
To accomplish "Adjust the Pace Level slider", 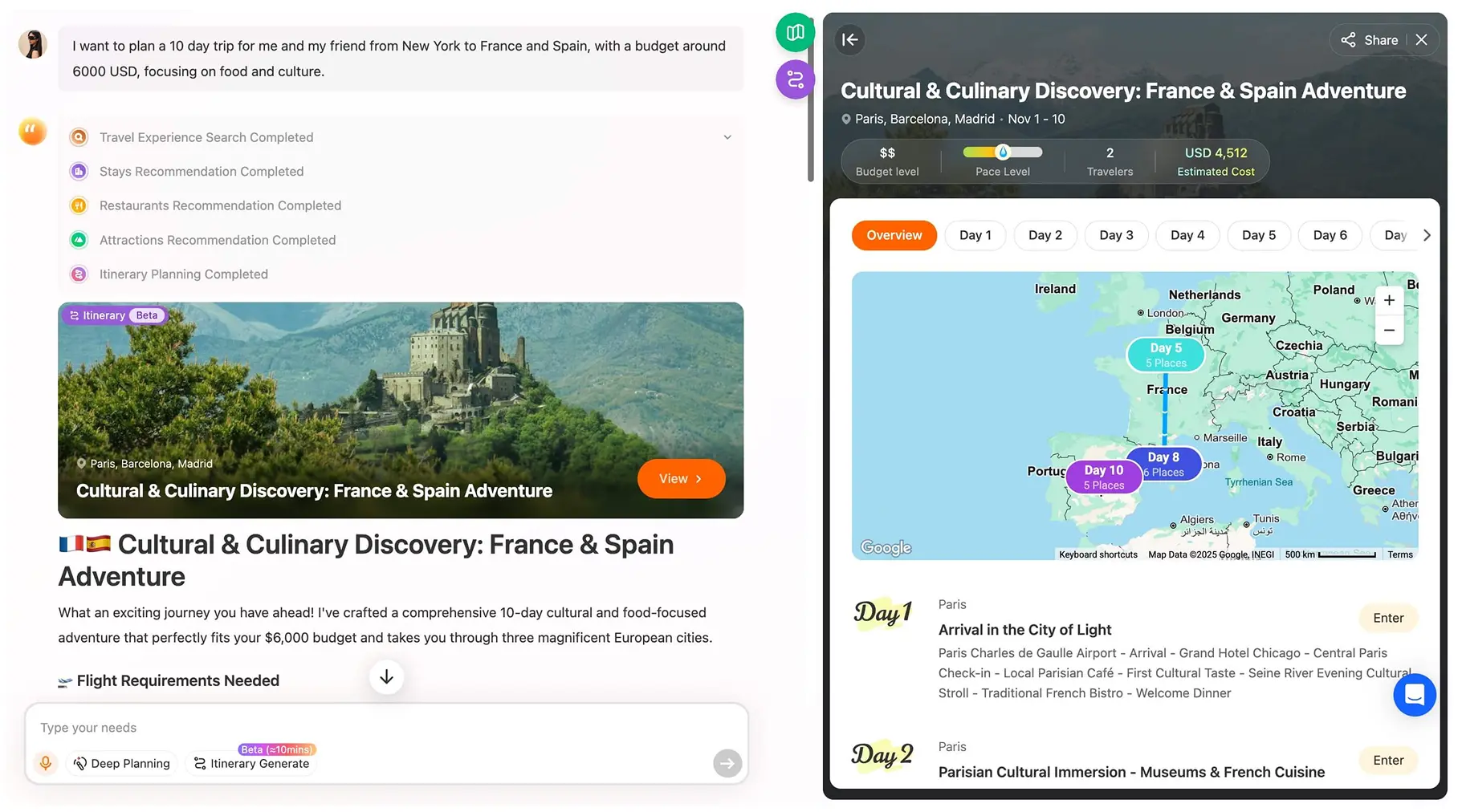I will click(x=1002, y=152).
